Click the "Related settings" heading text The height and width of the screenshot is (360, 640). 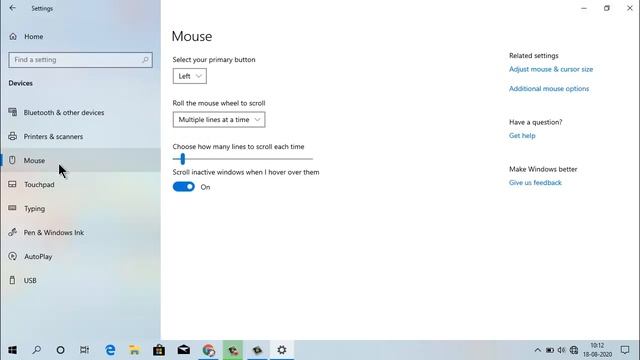coord(533,56)
